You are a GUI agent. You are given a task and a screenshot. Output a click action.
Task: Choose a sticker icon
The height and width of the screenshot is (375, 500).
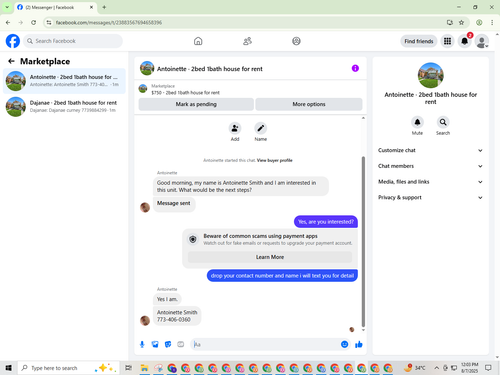[x=168, y=344]
